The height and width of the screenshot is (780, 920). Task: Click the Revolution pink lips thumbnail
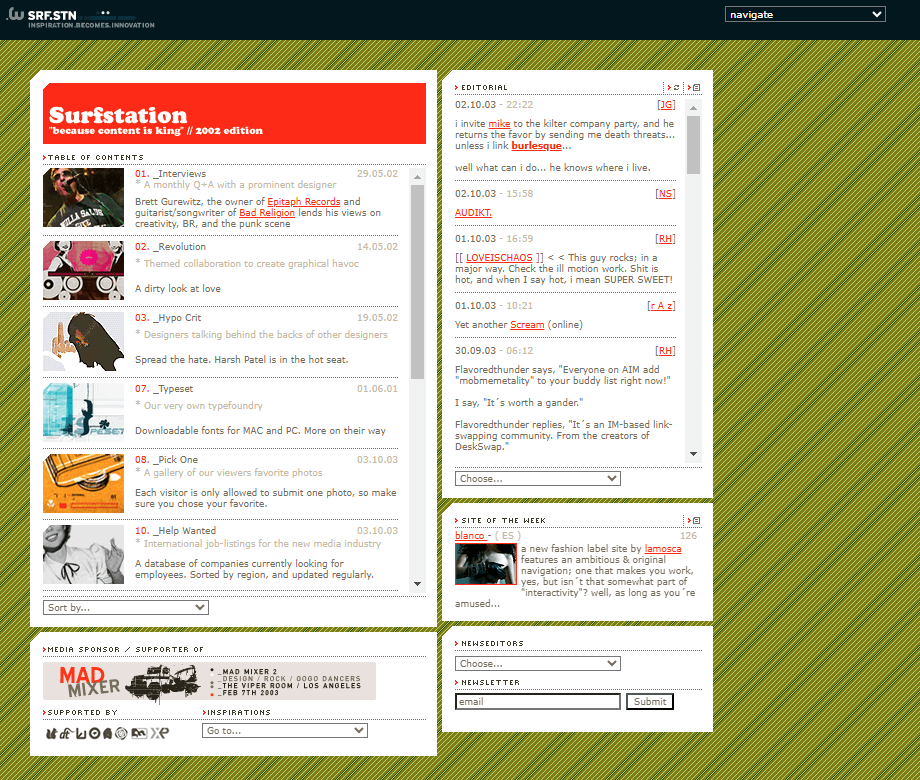tap(83, 271)
